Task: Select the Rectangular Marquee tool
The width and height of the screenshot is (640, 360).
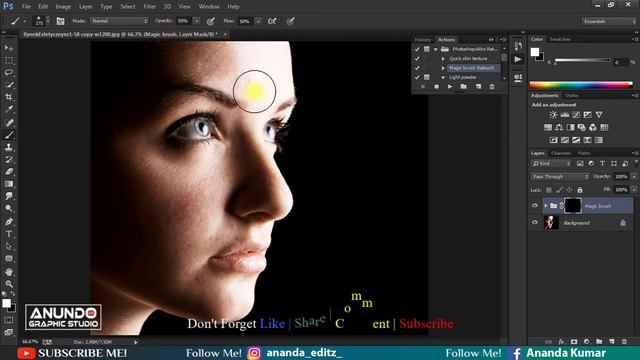Action: pyautogui.click(x=9, y=60)
